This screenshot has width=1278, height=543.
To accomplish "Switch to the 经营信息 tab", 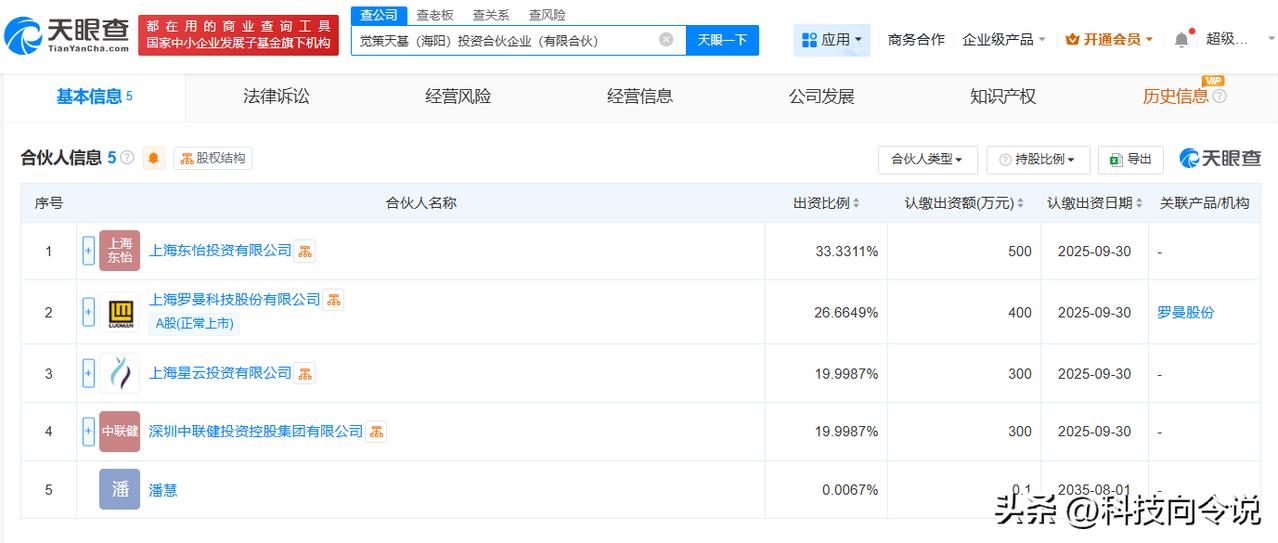I will coord(640,97).
